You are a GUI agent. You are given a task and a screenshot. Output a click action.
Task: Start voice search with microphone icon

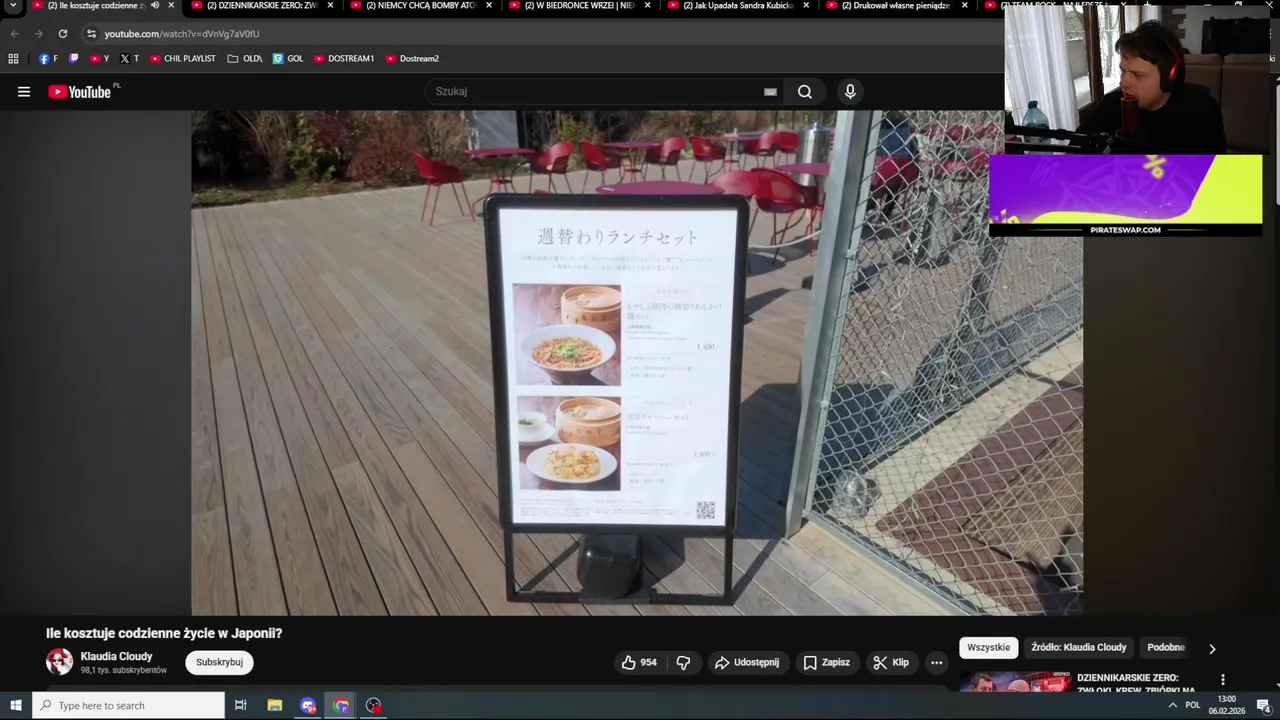850,92
